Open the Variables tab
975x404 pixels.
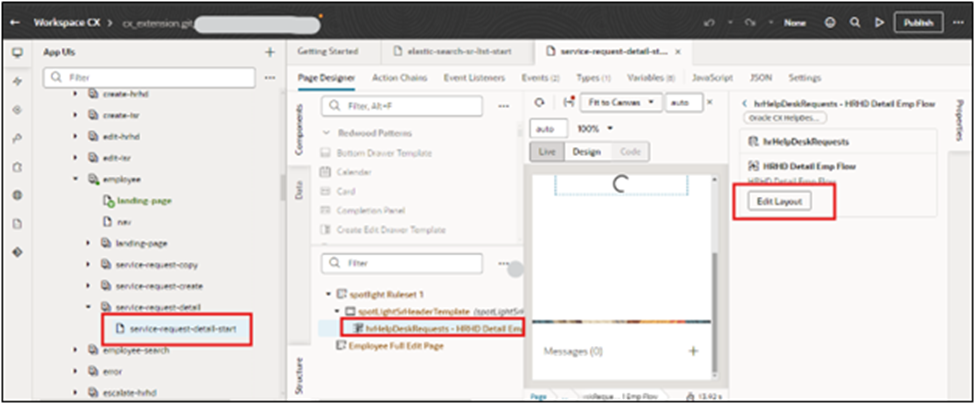pyautogui.click(x=651, y=78)
